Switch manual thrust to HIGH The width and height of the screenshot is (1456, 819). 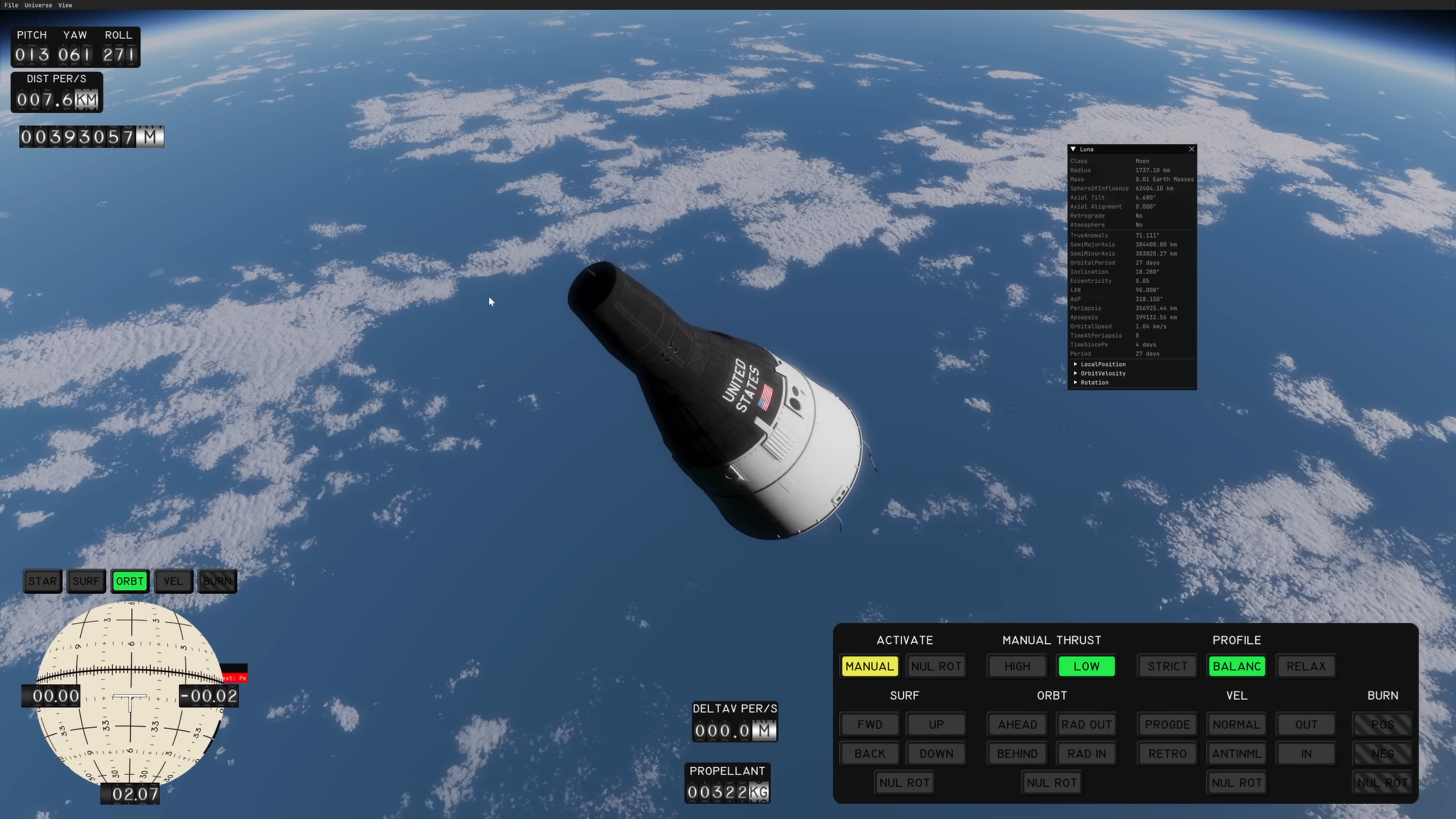pyautogui.click(x=1017, y=666)
